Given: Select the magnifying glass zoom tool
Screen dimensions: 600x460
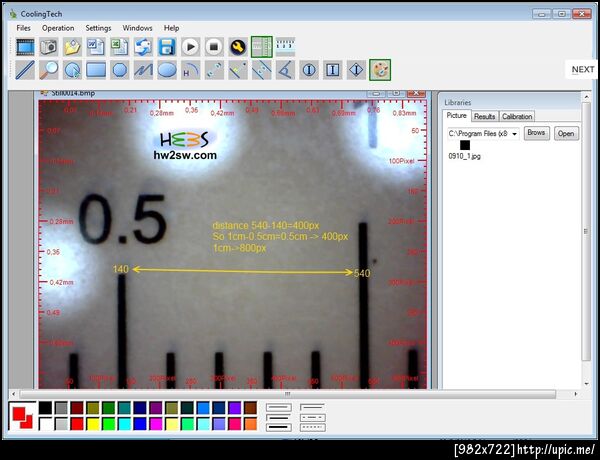Looking at the screenshot, I should [x=49, y=70].
